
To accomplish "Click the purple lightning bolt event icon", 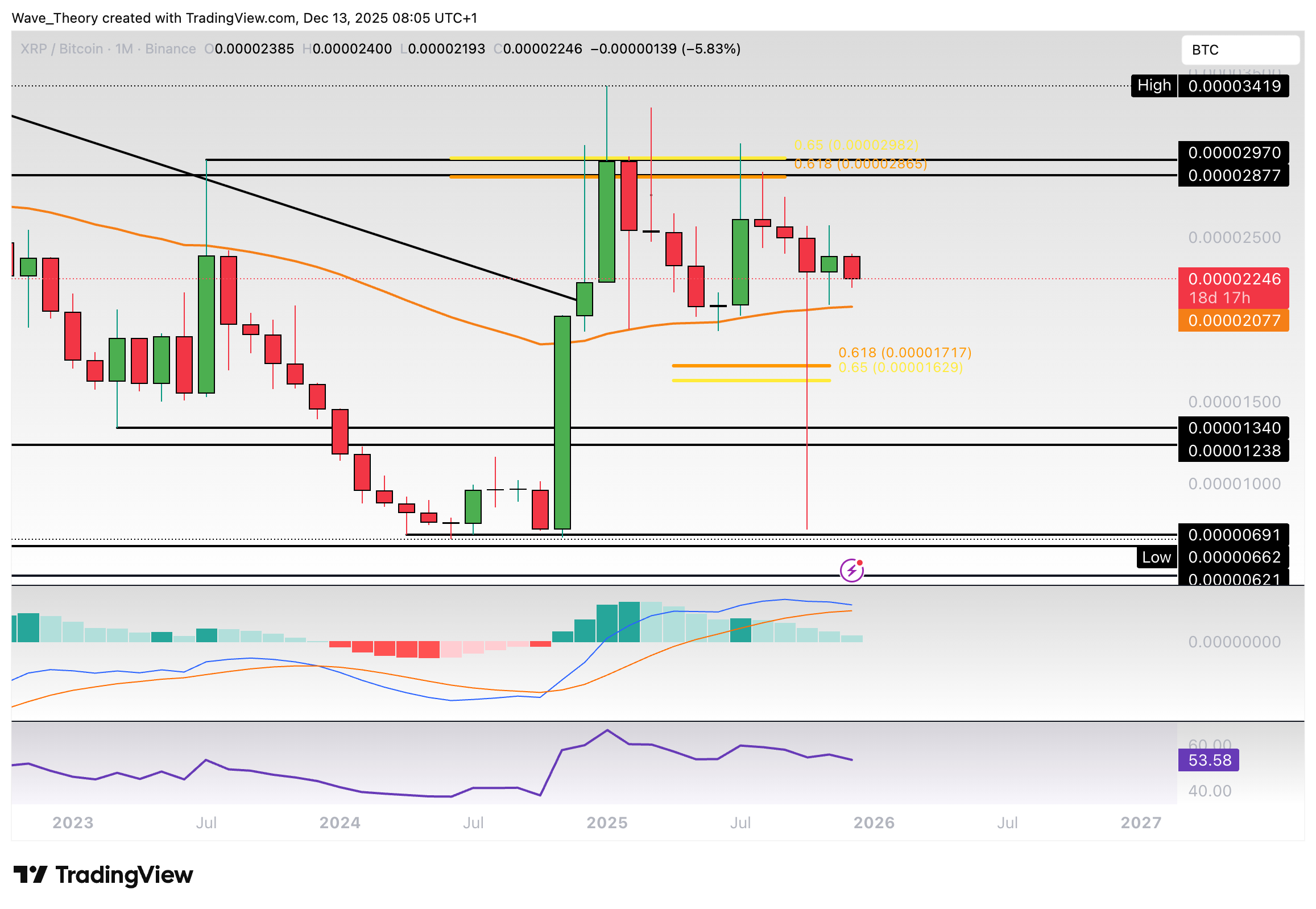I will [851, 570].
